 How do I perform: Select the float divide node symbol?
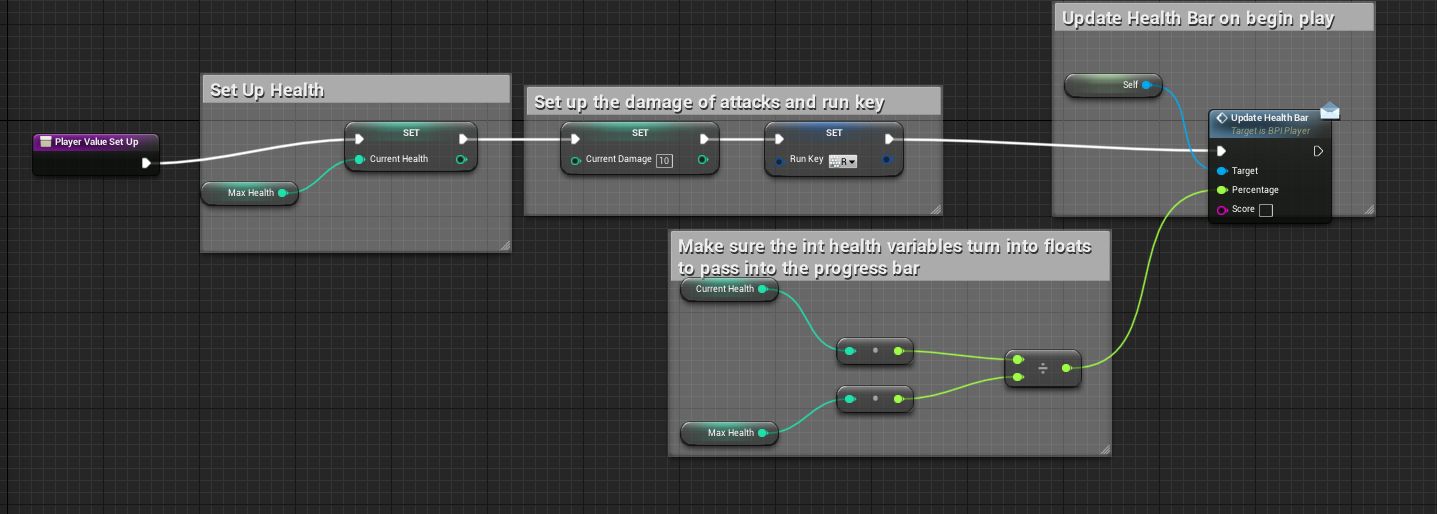tap(1043, 369)
